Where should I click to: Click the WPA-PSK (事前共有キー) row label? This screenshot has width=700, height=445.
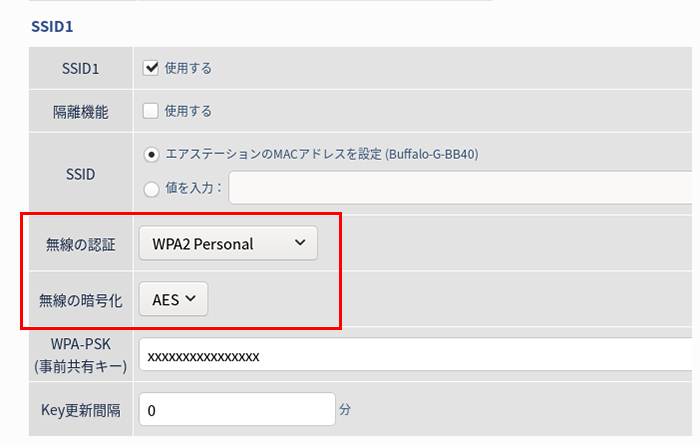(81, 355)
